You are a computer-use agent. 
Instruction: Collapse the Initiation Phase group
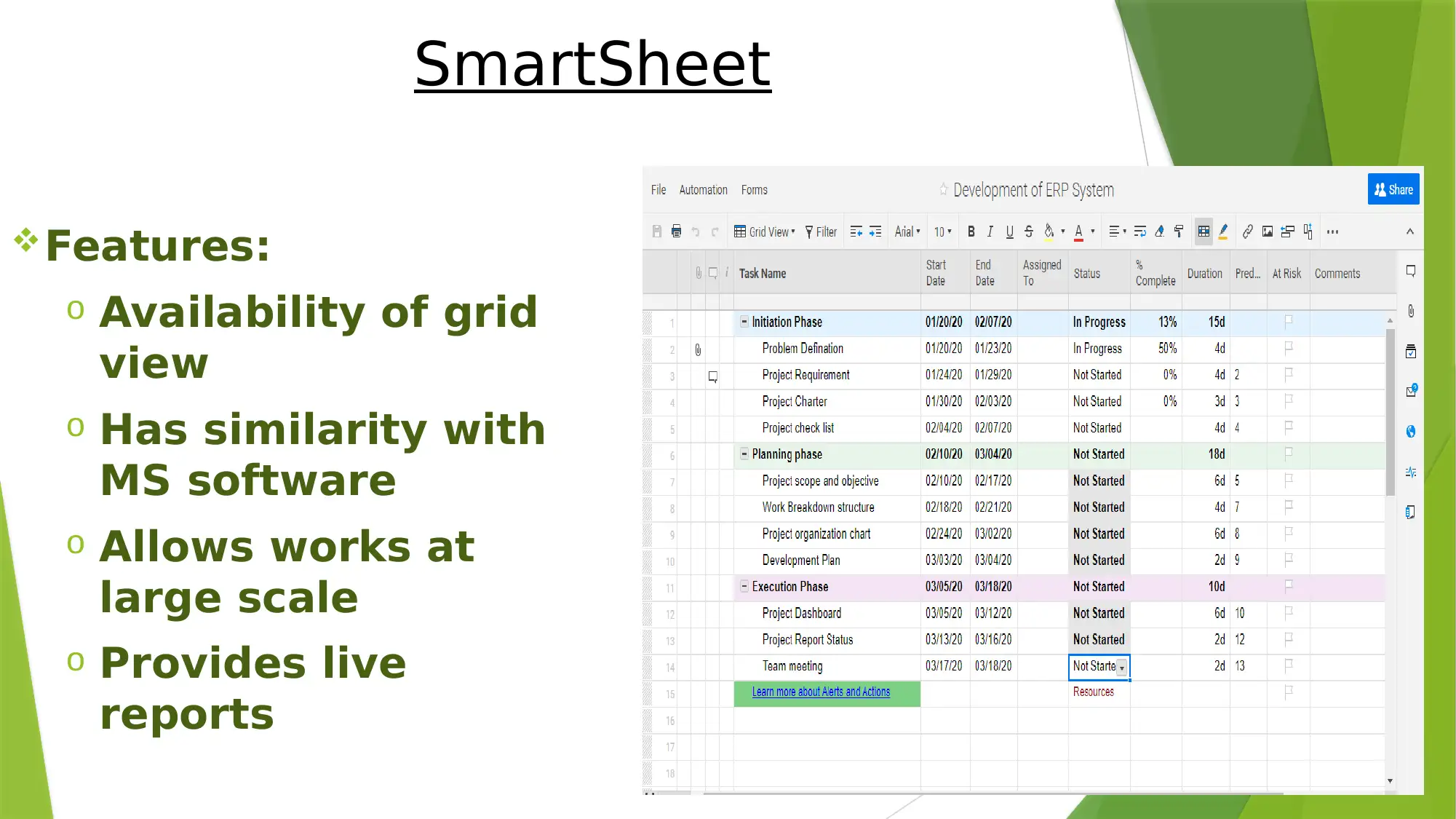[744, 321]
